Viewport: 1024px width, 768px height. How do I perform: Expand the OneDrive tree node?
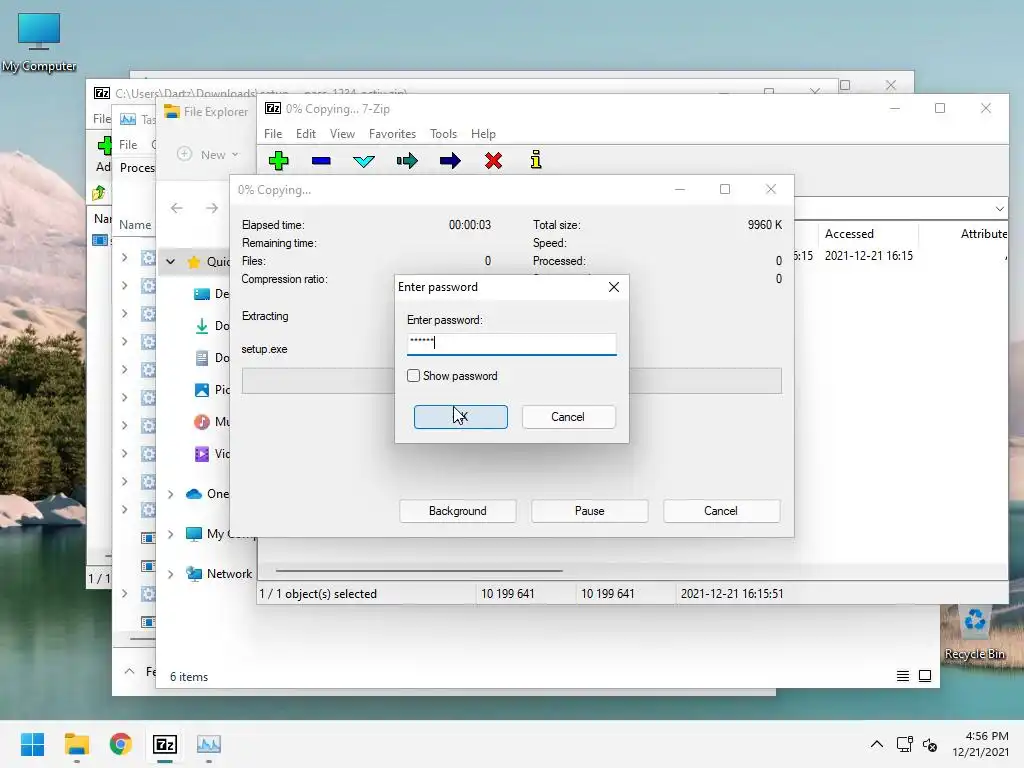click(170, 494)
